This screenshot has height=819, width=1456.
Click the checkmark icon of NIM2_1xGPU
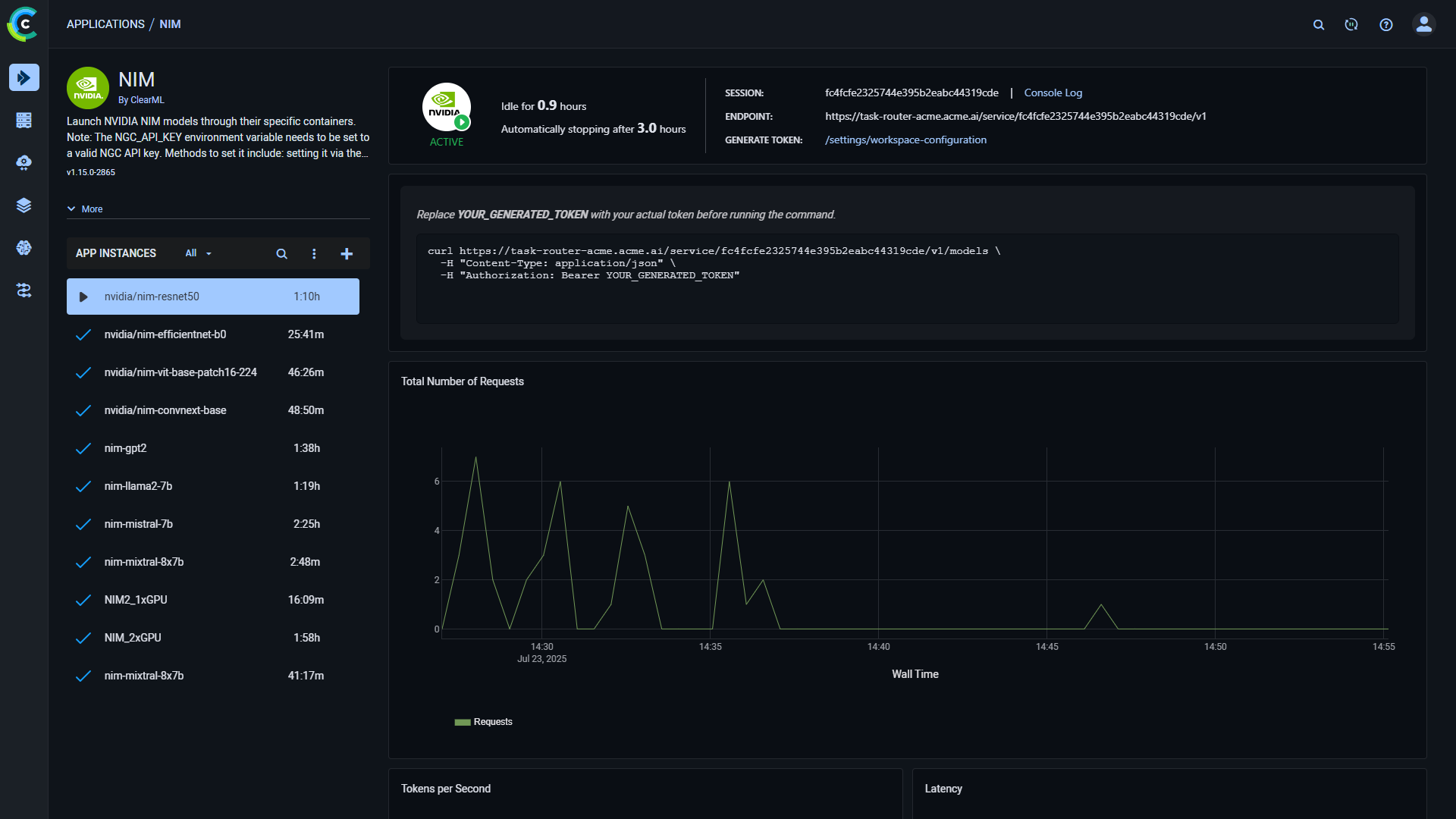coord(83,600)
